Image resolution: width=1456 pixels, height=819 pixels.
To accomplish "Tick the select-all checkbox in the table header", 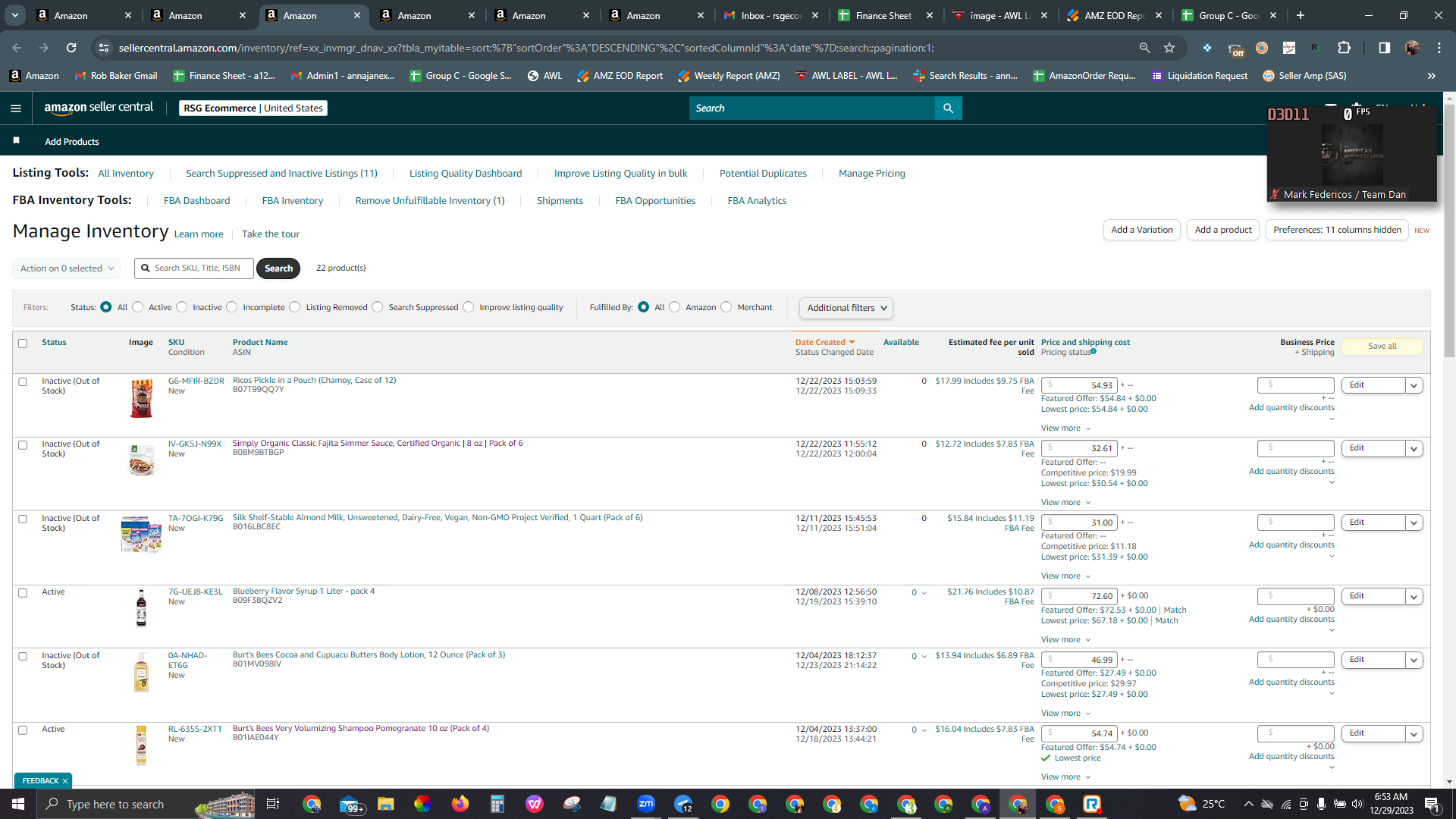I will (x=23, y=344).
